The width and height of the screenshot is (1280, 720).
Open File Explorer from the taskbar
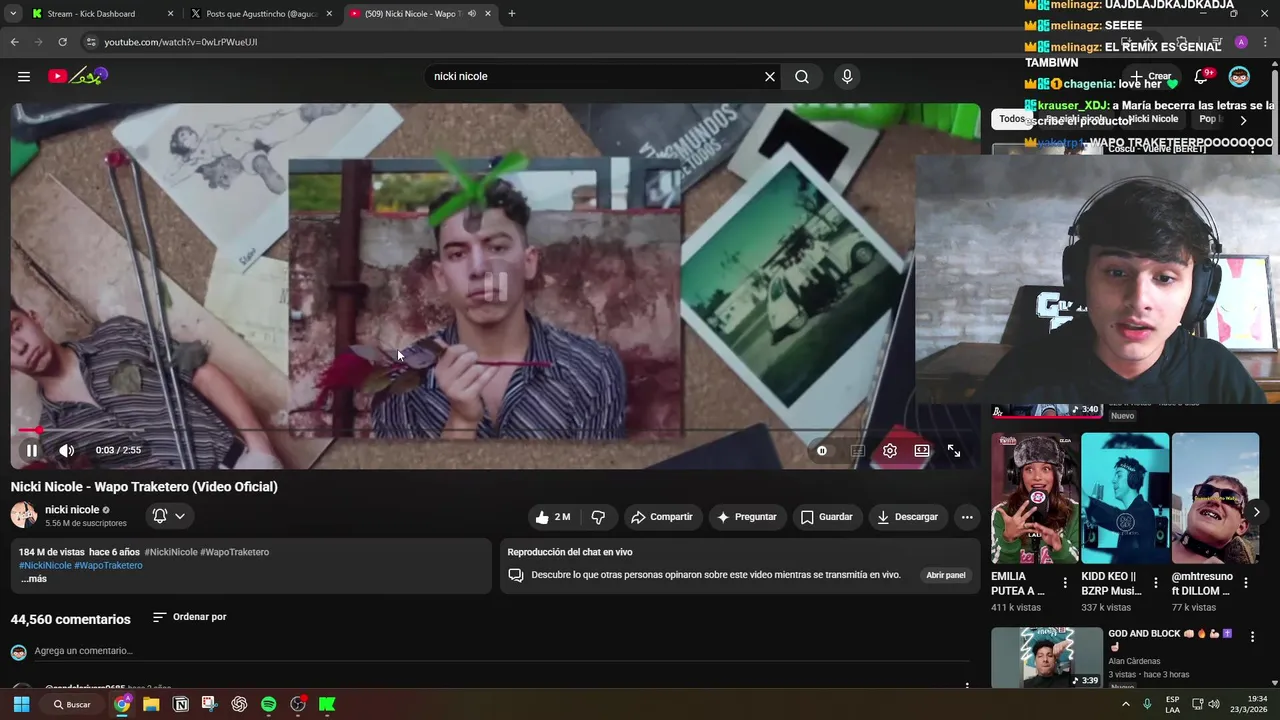tap(151, 704)
